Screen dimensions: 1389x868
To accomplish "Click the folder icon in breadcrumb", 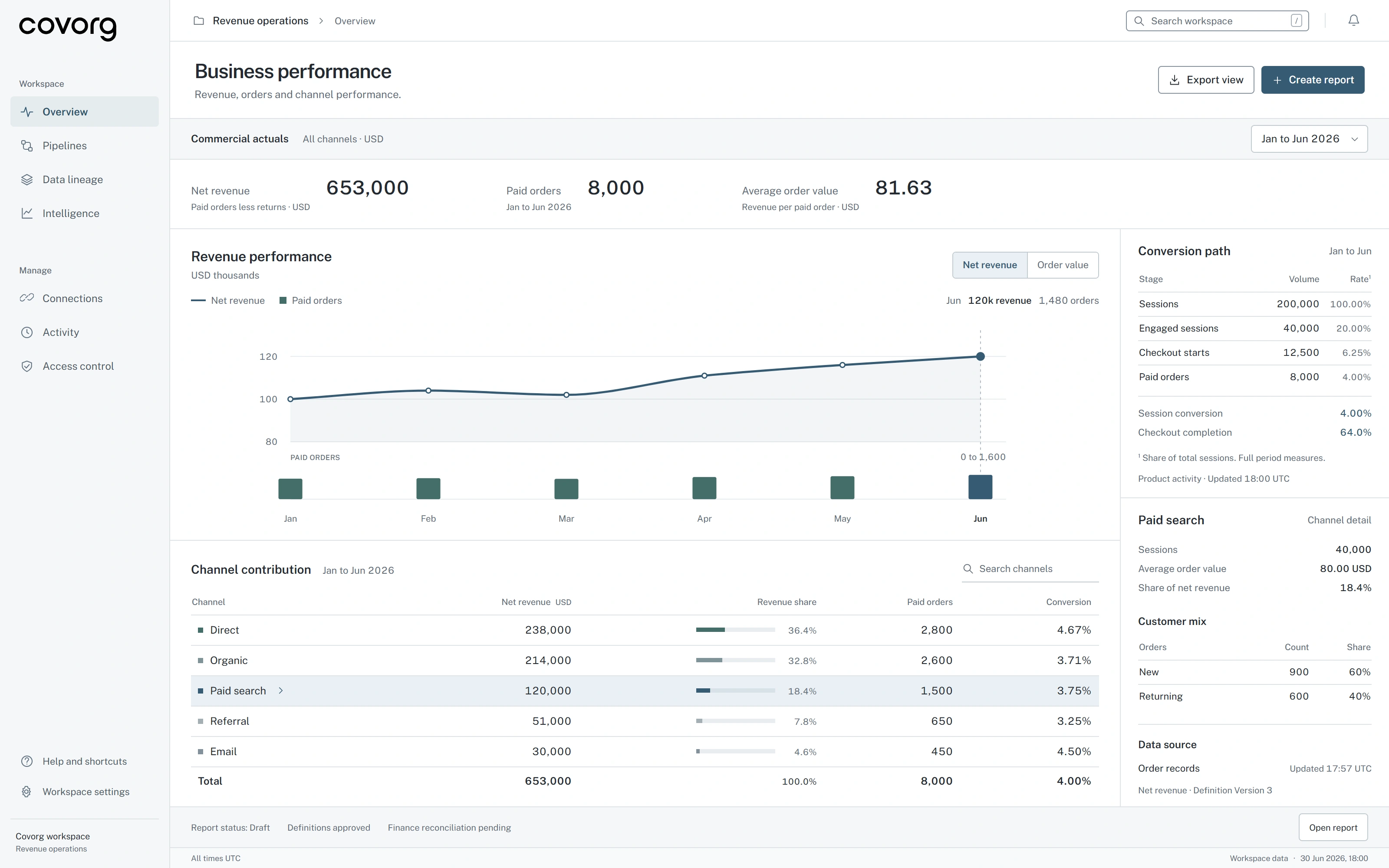I will coord(199,21).
